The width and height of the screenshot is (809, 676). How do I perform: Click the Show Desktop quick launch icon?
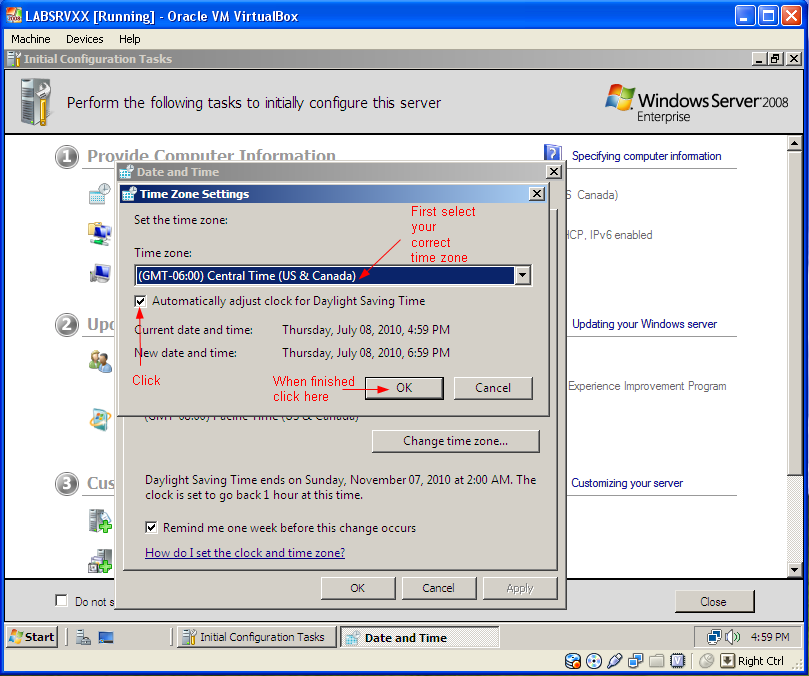tap(106, 638)
